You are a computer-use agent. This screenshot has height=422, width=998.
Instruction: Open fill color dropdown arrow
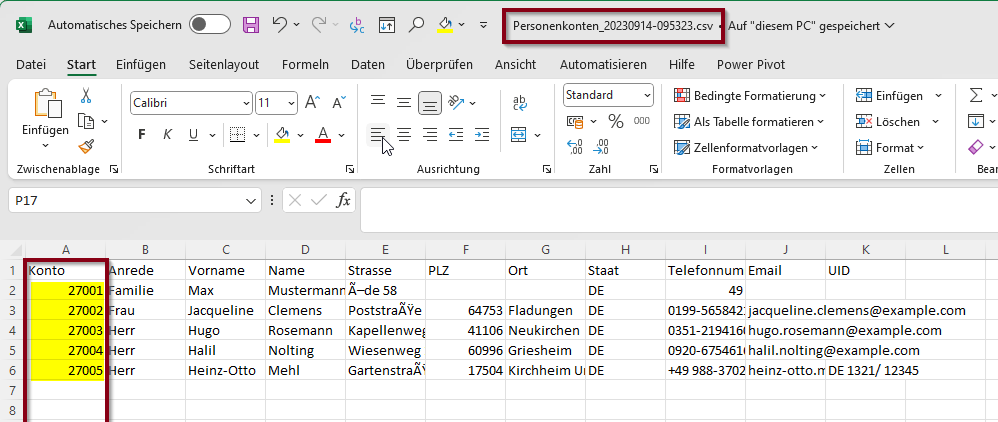[x=300, y=135]
